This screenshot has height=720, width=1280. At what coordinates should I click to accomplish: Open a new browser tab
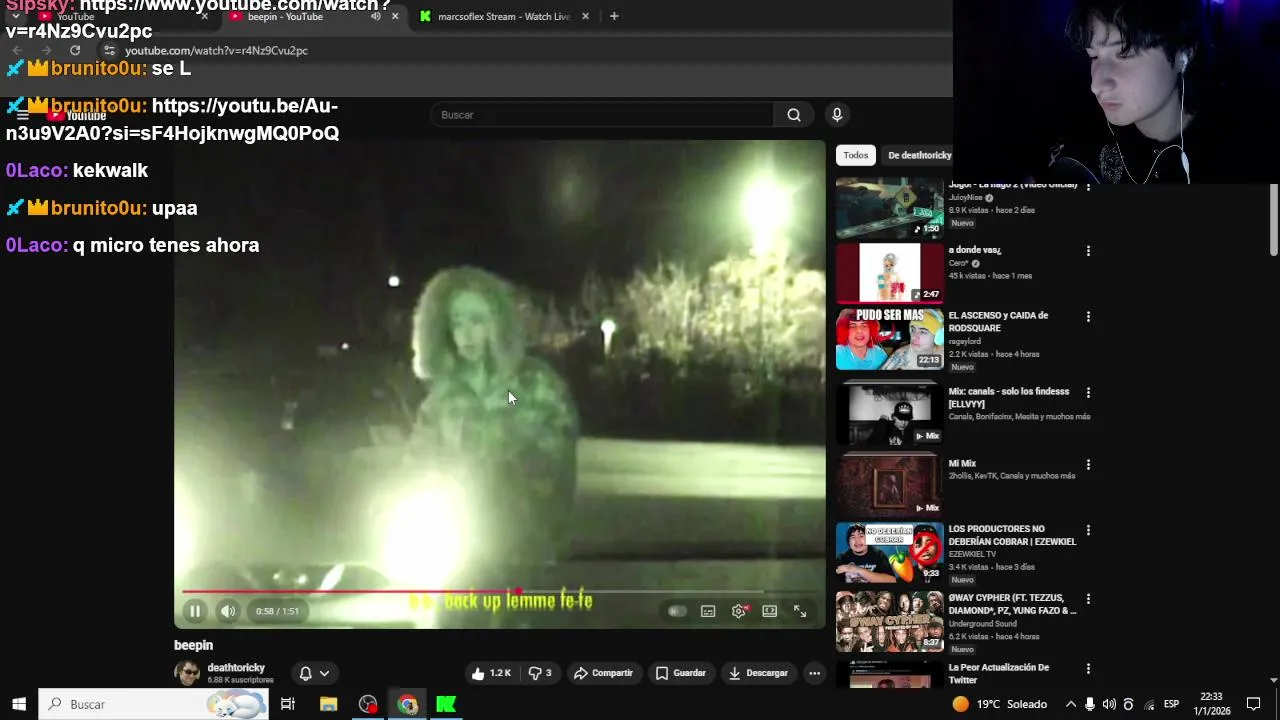[614, 16]
